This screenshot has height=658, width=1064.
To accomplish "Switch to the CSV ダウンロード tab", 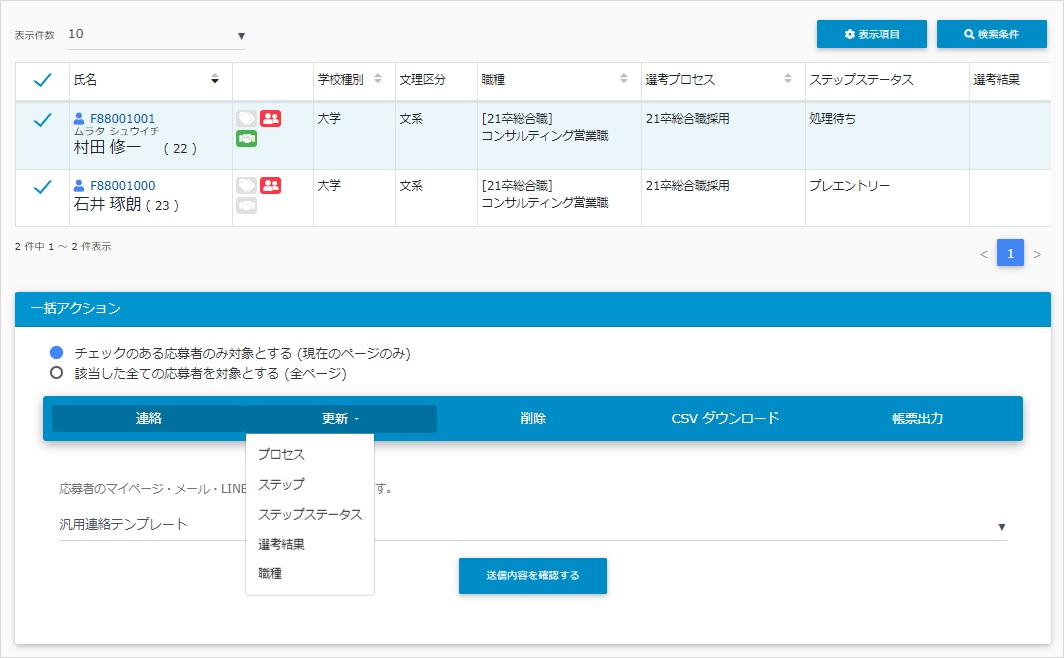I will coord(725,419).
